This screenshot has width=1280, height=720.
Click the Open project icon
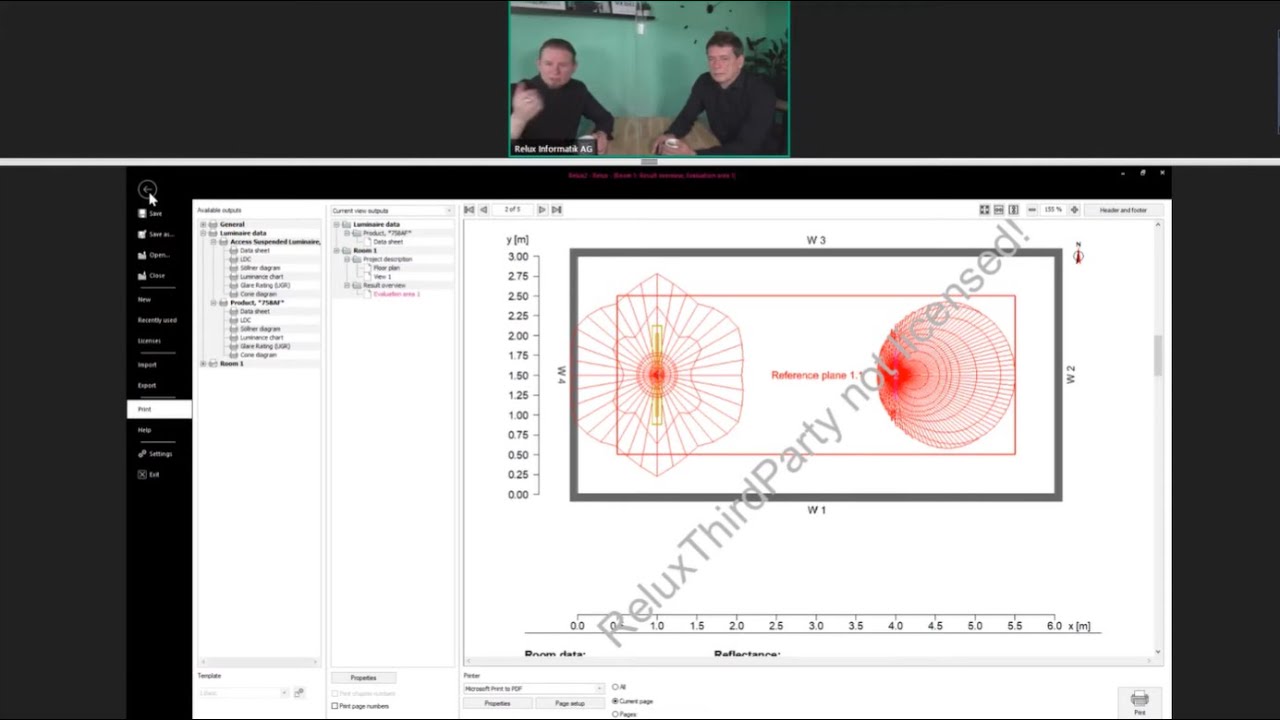click(142, 255)
